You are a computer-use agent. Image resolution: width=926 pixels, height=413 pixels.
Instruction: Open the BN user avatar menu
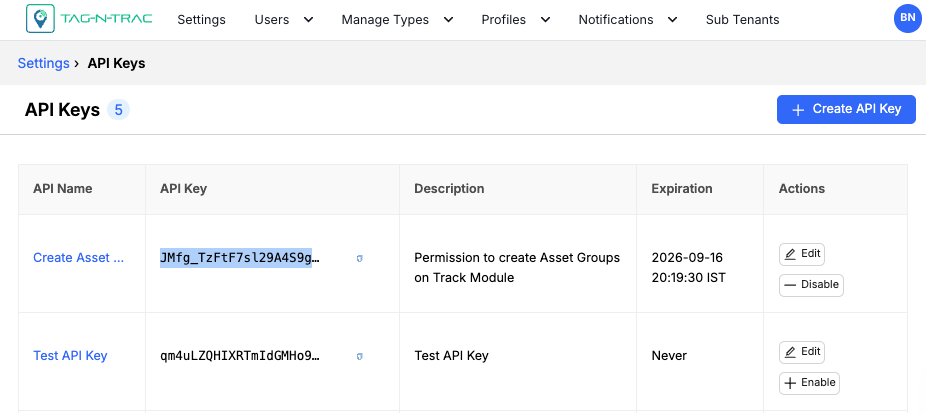pos(906,19)
